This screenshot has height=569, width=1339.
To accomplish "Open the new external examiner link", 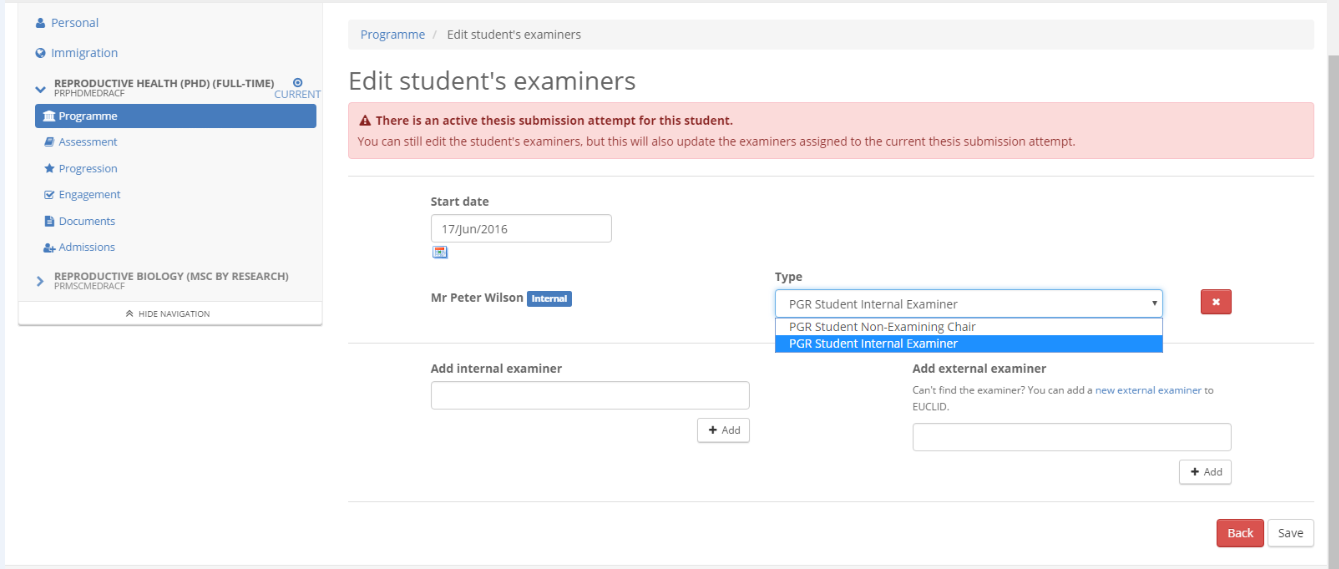I will point(1148,390).
